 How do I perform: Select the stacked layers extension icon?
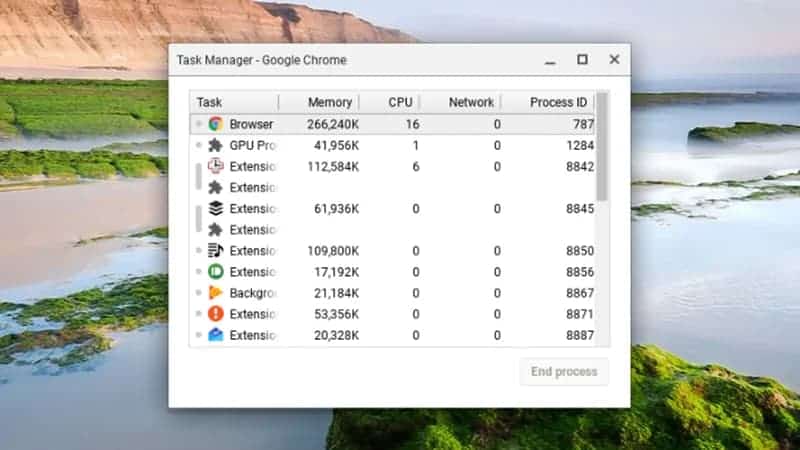(215, 209)
